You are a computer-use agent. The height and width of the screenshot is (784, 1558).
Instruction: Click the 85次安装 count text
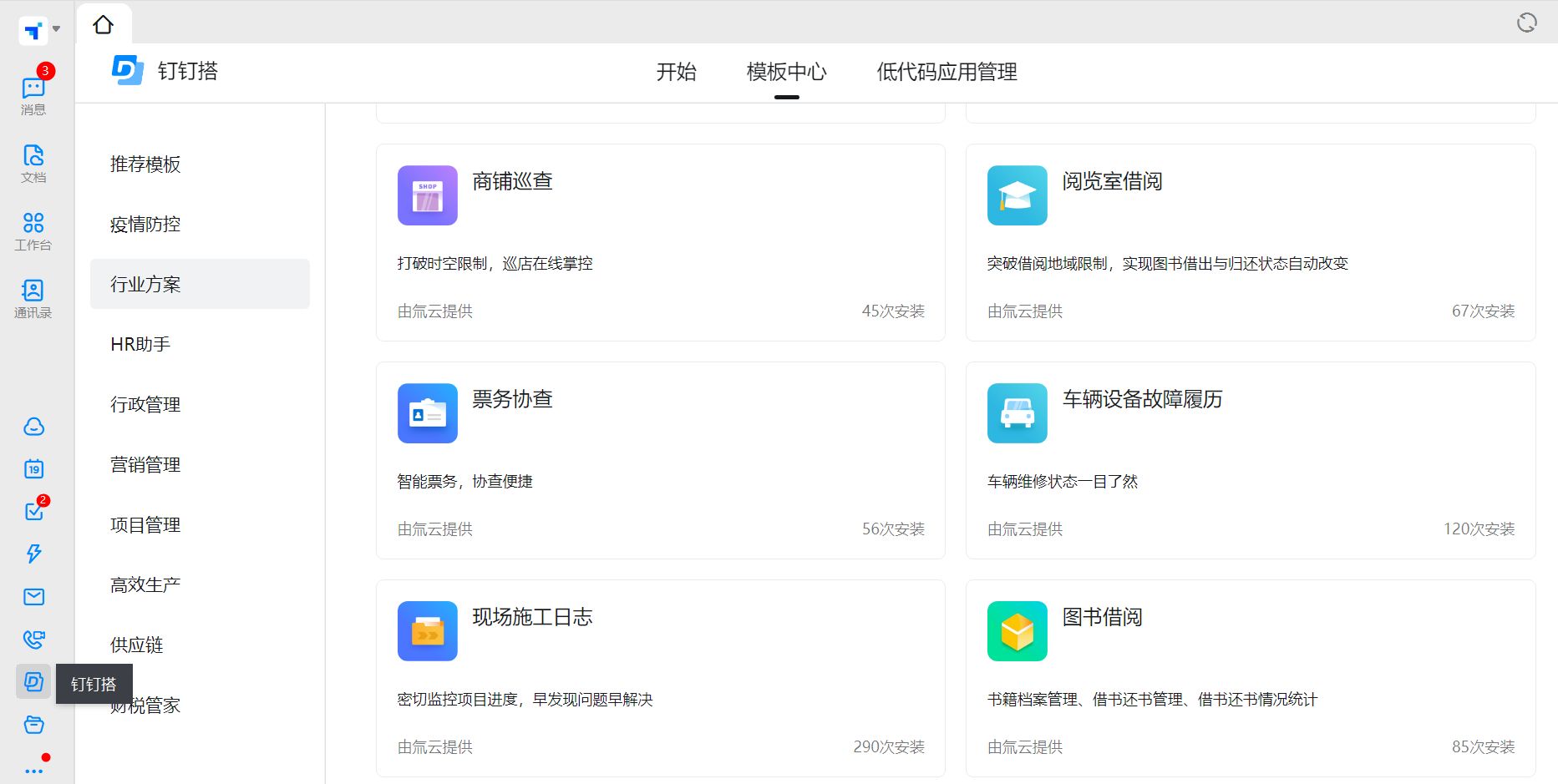coord(1483,747)
